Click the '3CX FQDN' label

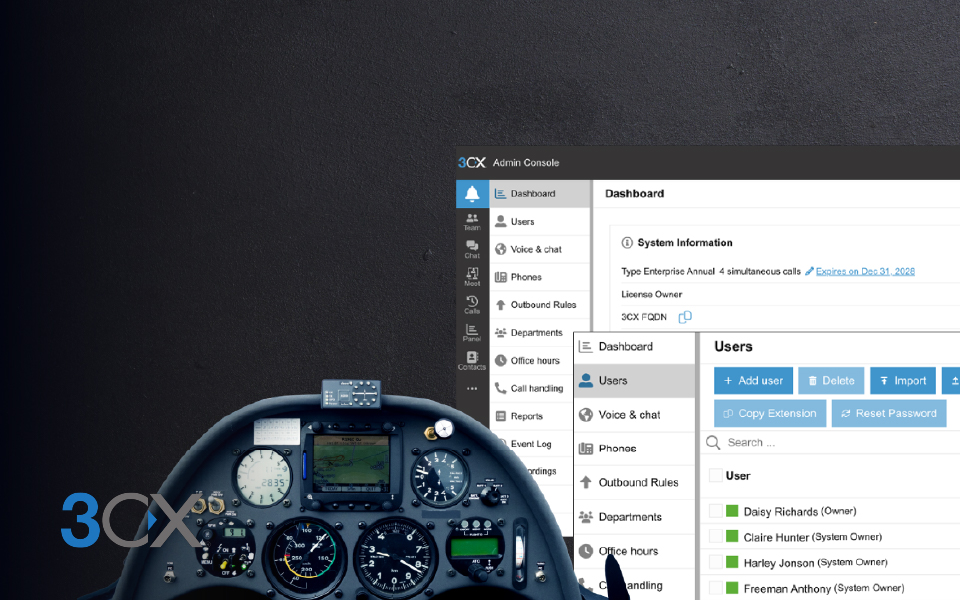click(x=644, y=317)
